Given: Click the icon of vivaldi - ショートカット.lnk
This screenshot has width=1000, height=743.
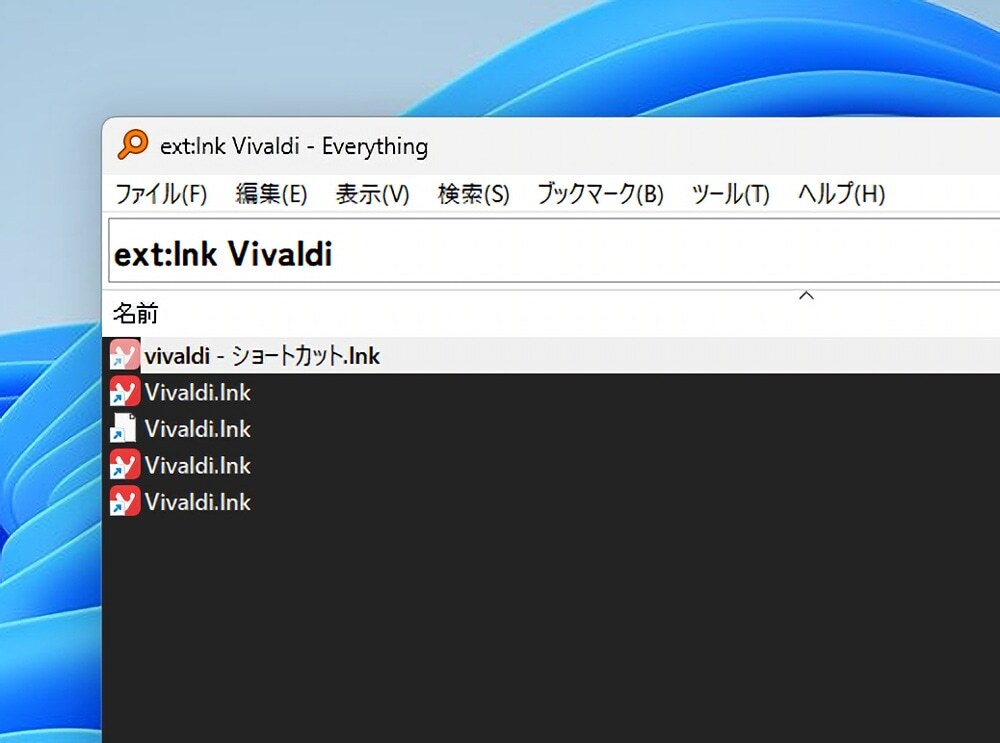Looking at the screenshot, I should (124, 355).
